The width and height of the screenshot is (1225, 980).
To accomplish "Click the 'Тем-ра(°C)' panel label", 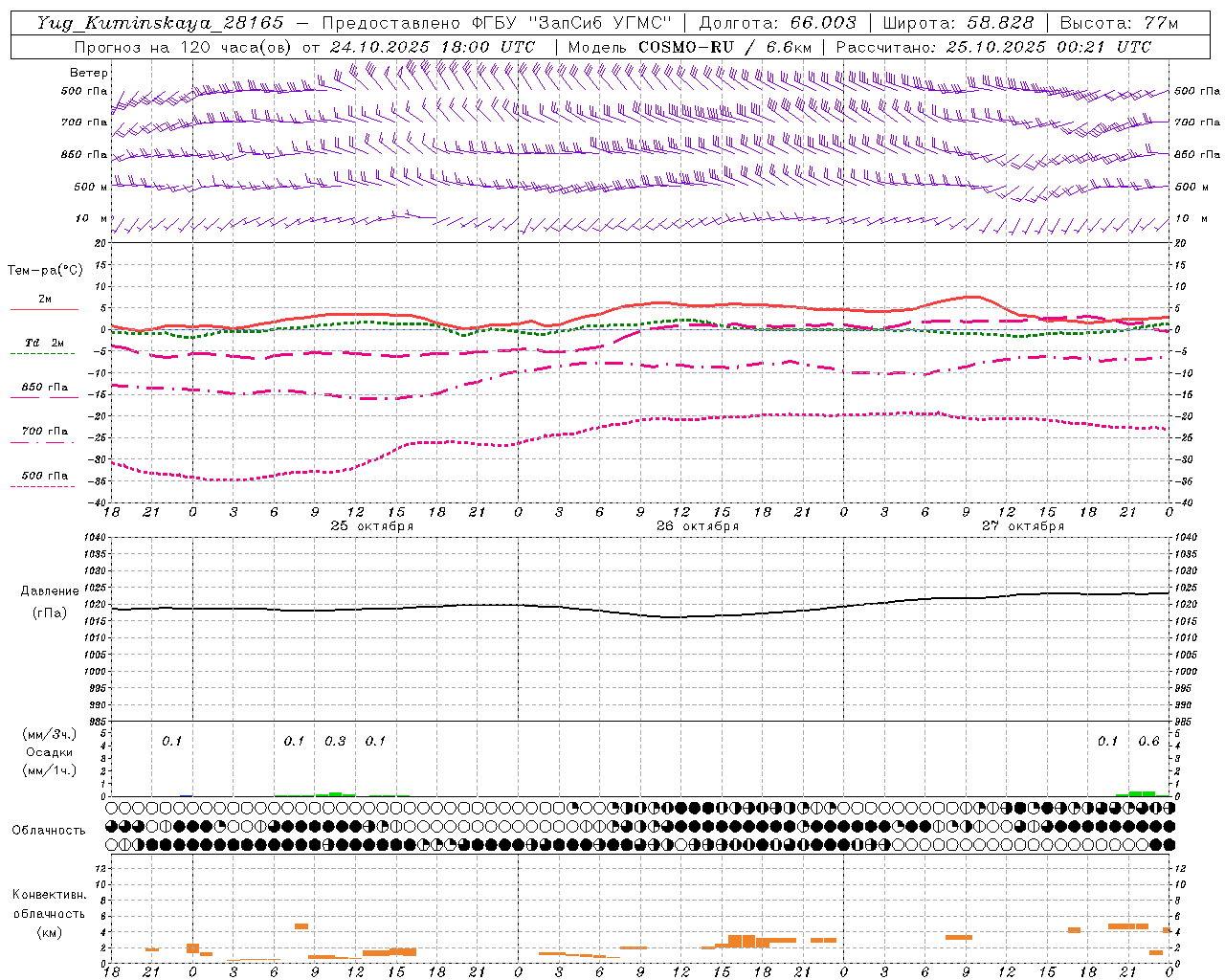I will [x=45, y=271].
